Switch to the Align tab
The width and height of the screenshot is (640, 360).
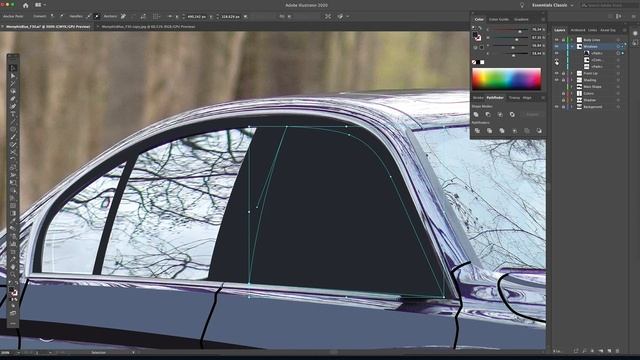coord(527,98)
